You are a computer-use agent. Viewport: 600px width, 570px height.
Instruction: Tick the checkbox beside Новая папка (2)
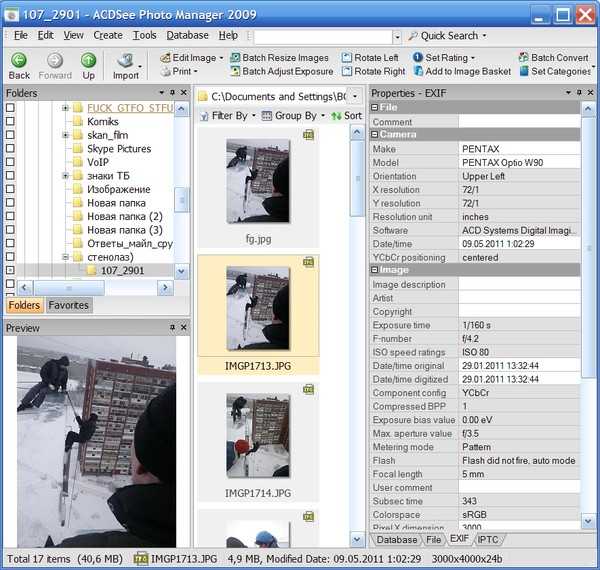10,216
